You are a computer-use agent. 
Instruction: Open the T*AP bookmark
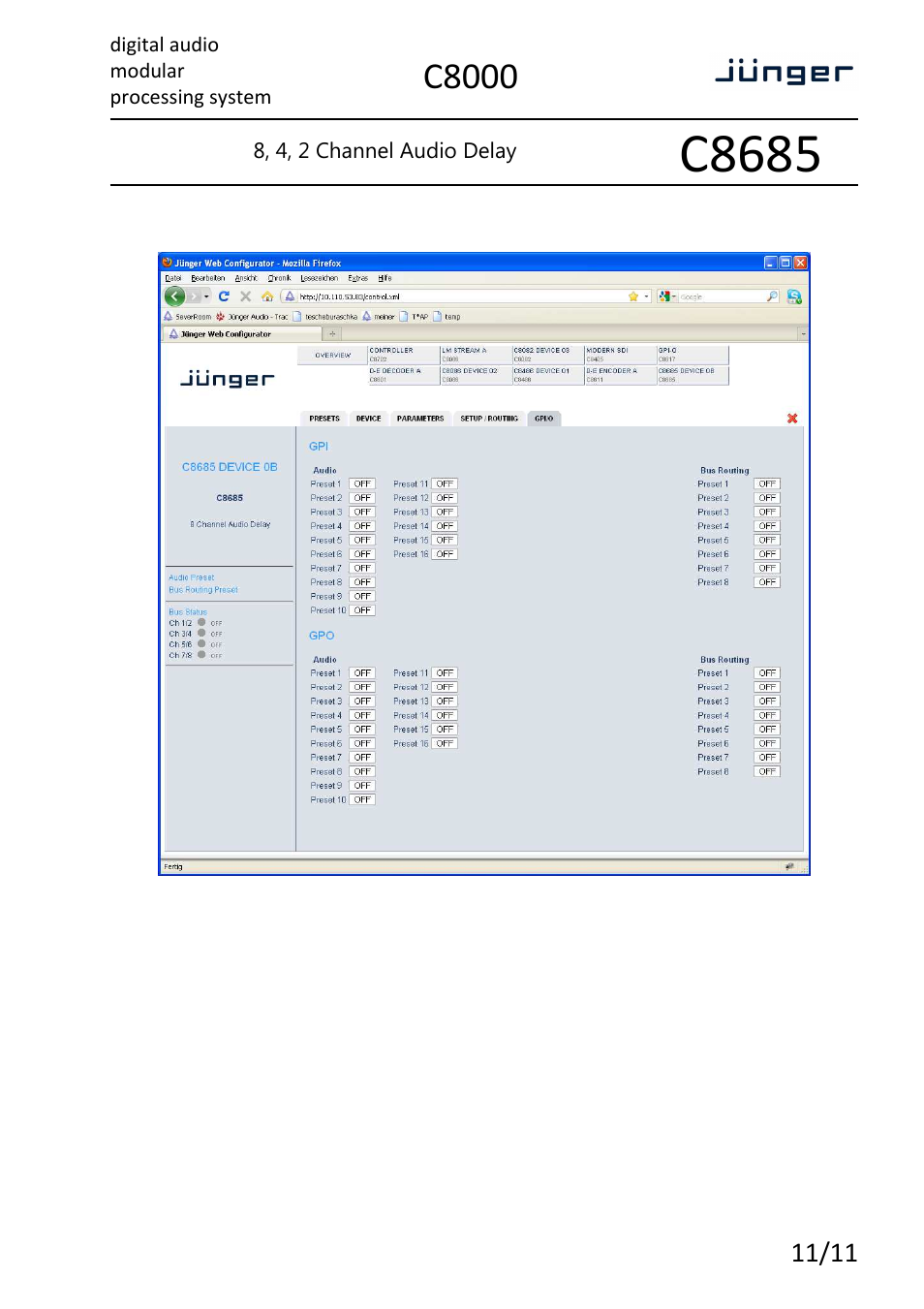coord(414,317)
